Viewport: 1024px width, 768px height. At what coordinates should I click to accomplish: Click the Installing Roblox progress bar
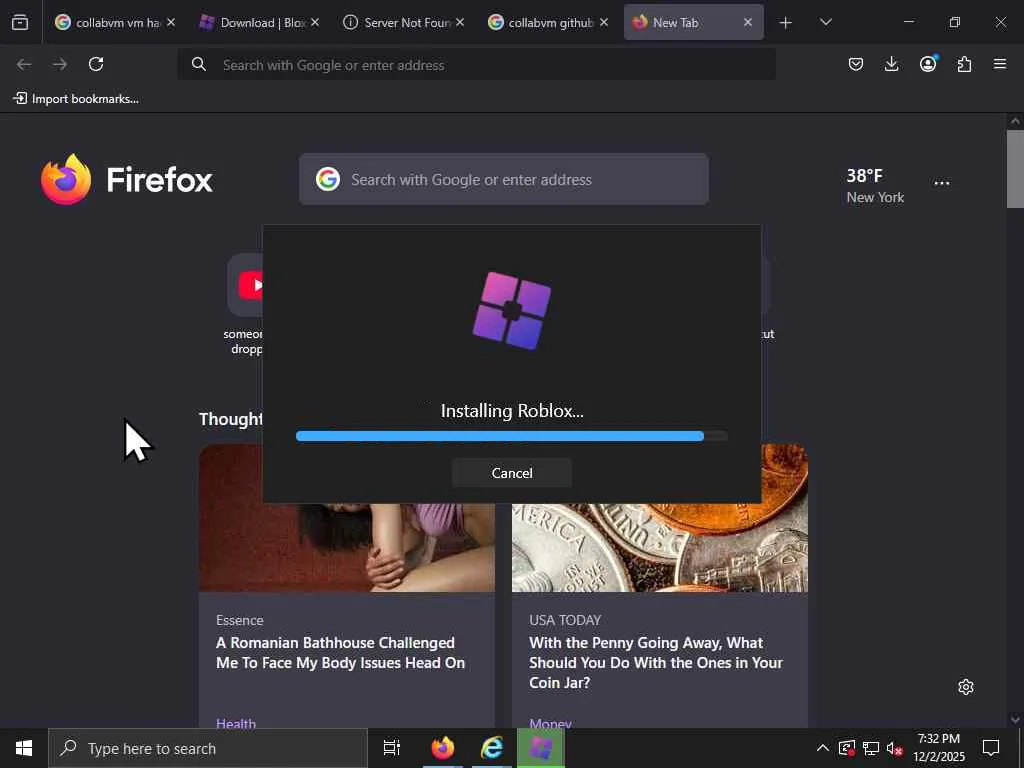click(x=512, y=436)
